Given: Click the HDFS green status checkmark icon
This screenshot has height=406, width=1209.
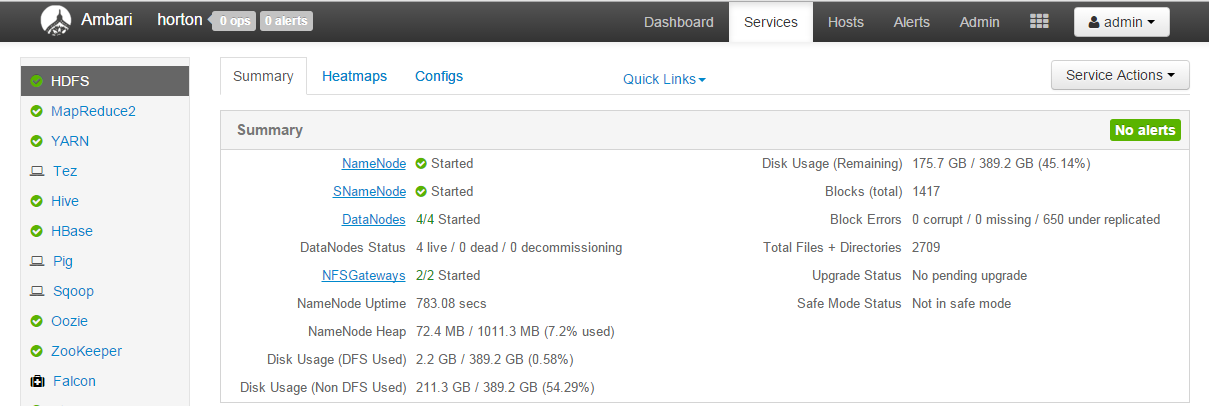Looking at the screenshot, I should click(37, 82).
